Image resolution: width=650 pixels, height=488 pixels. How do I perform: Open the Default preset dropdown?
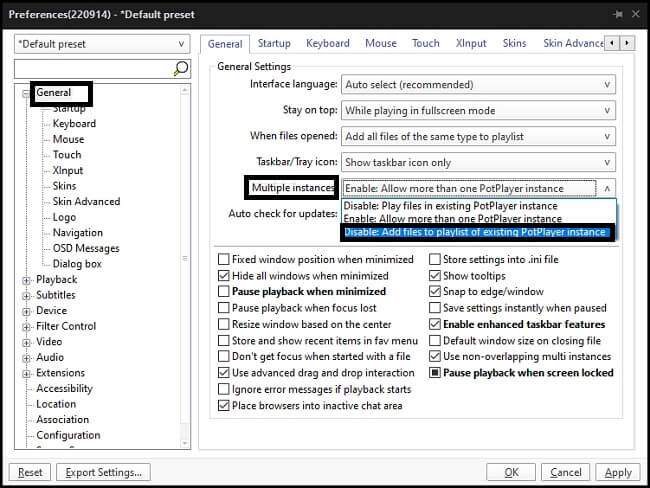click(102, 44)
